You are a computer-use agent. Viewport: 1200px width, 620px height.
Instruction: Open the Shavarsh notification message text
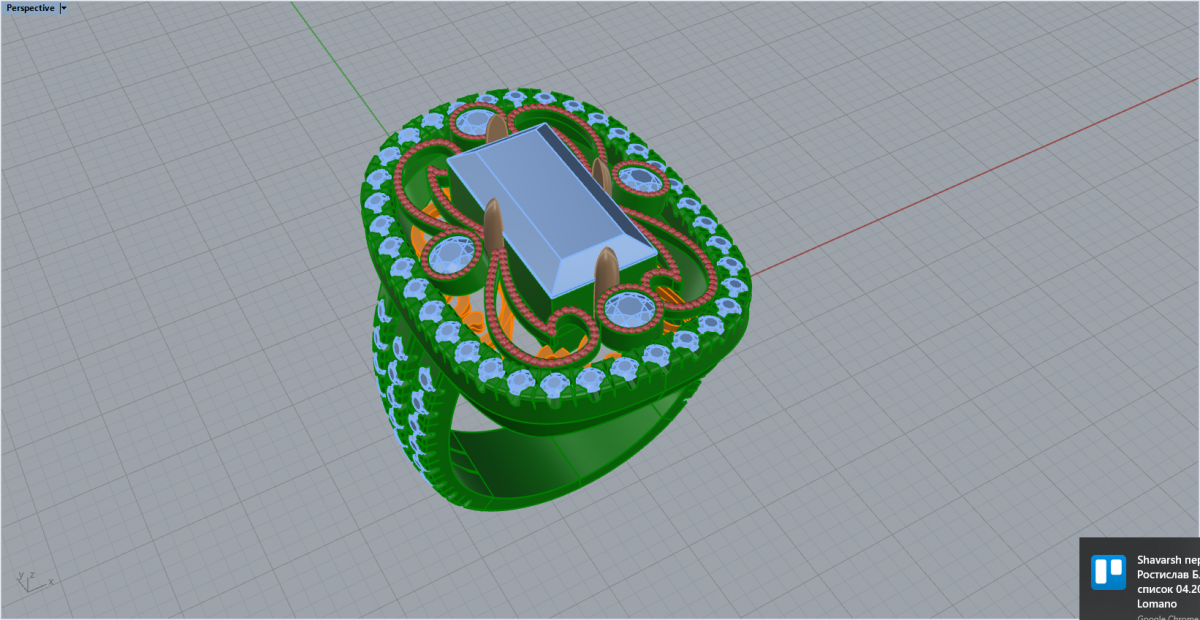click(x=1167, y=560)
